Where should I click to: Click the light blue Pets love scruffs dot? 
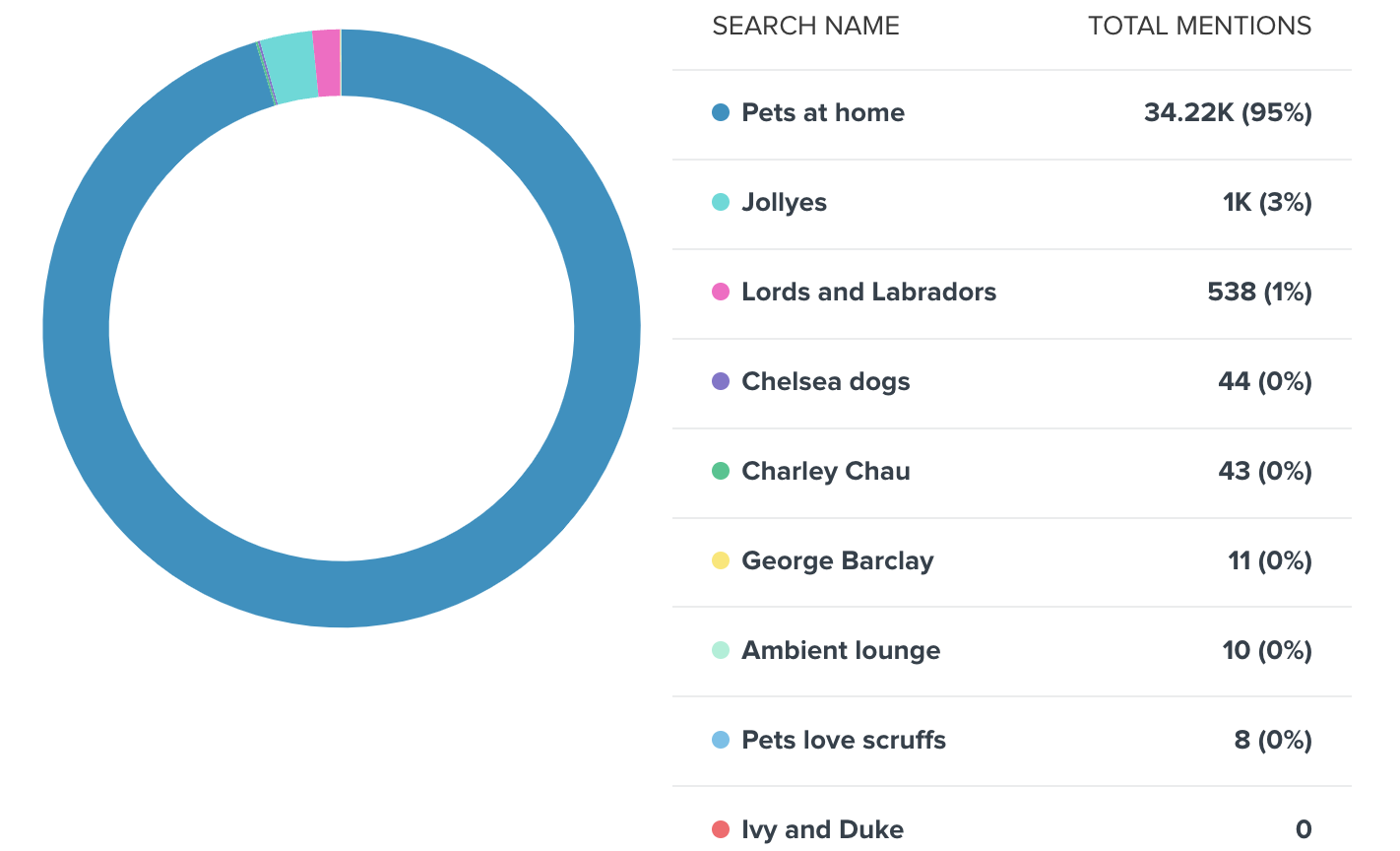click(x=721, y=740)
